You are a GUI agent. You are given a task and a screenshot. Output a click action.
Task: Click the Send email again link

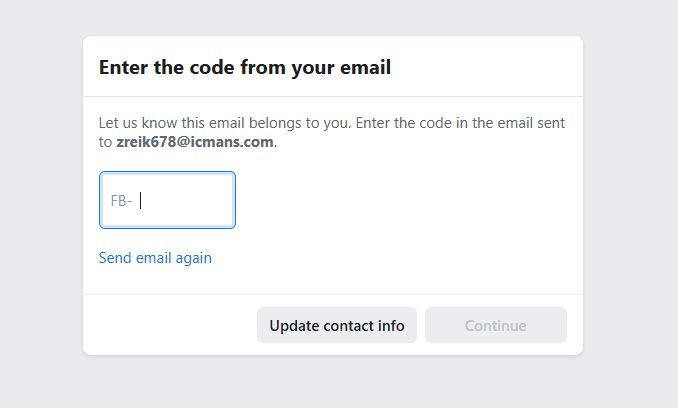click(155, 258)
